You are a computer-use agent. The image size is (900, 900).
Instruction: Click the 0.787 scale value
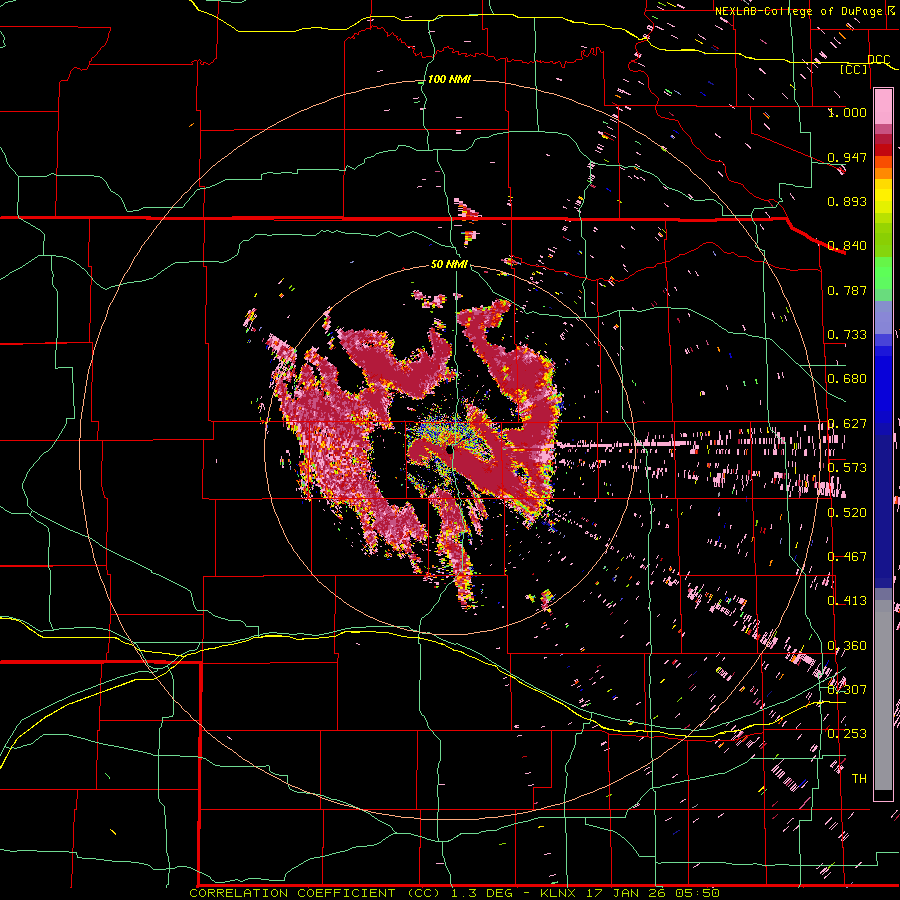click(x=847, y=290)
